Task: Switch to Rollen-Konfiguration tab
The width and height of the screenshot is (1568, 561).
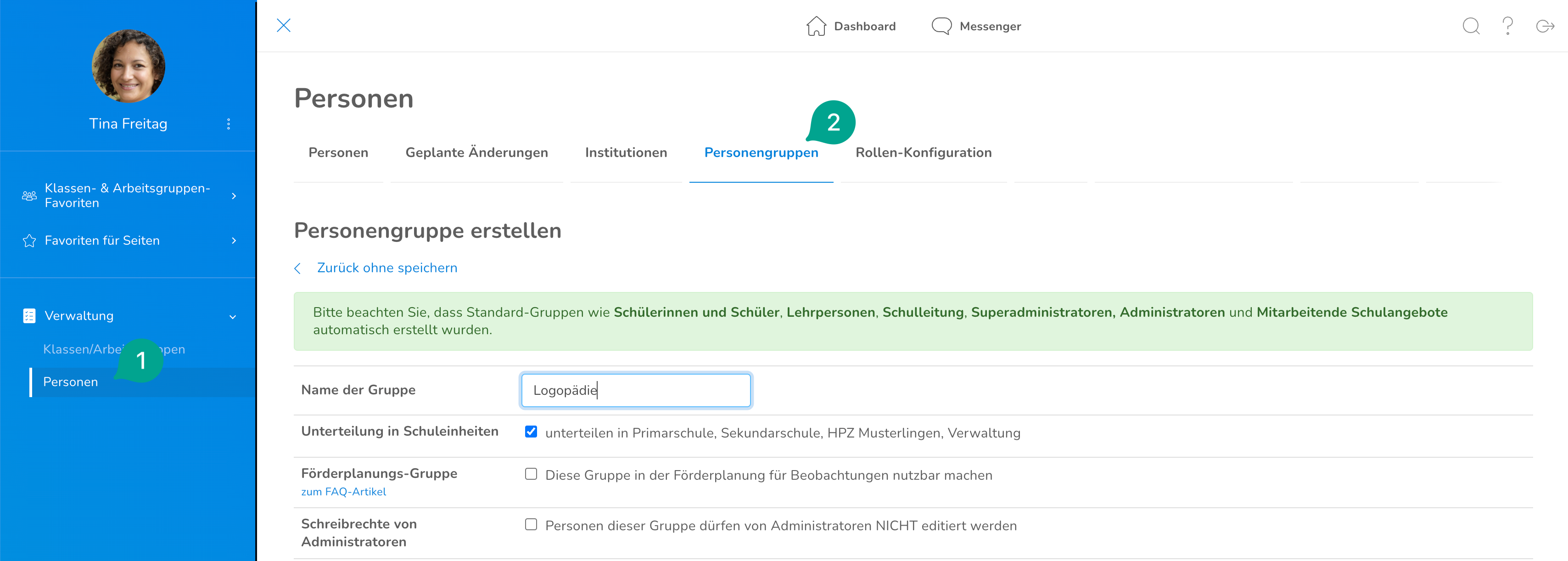Action: click(923, 153)
